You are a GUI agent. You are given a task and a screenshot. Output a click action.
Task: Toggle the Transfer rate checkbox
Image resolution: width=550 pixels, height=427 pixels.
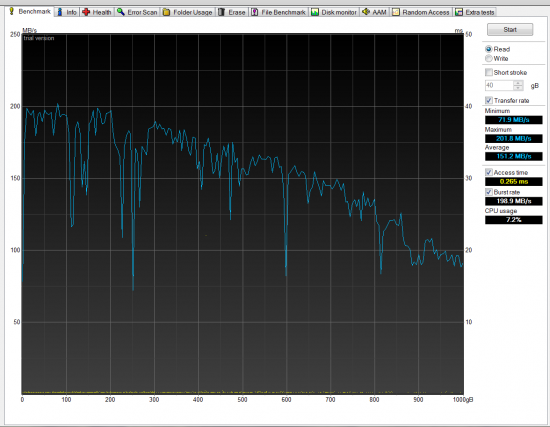click(x=489, y=100)
